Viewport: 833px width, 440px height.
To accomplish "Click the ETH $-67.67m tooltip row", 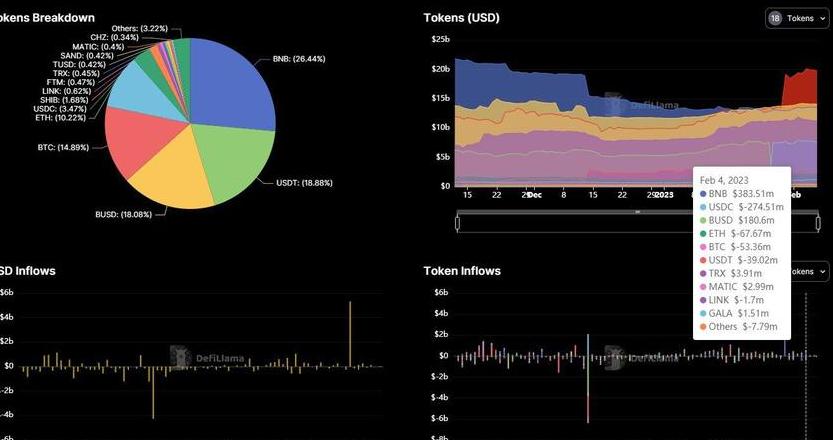I will (736, 233).
